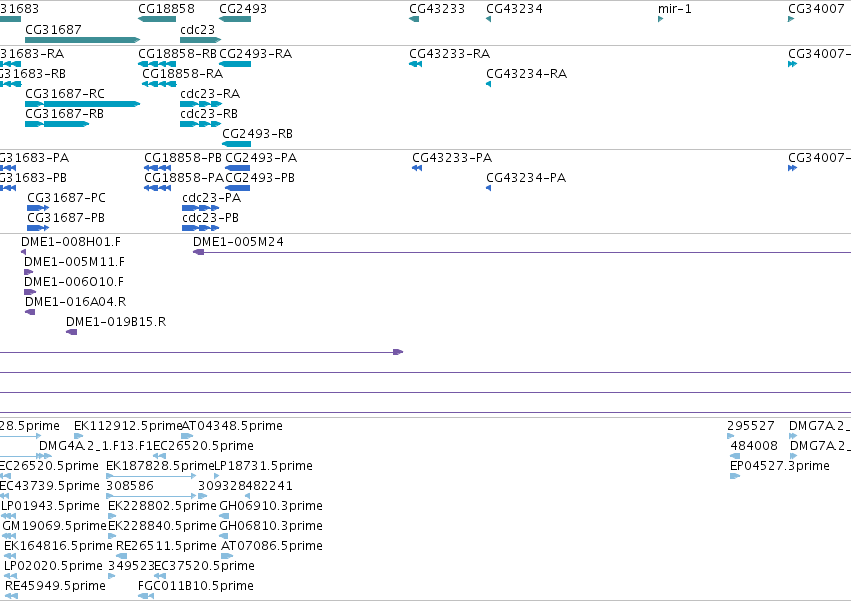Click the mir-1 gene label
Viewport: 851px width, 601px height.
(675, 9)
